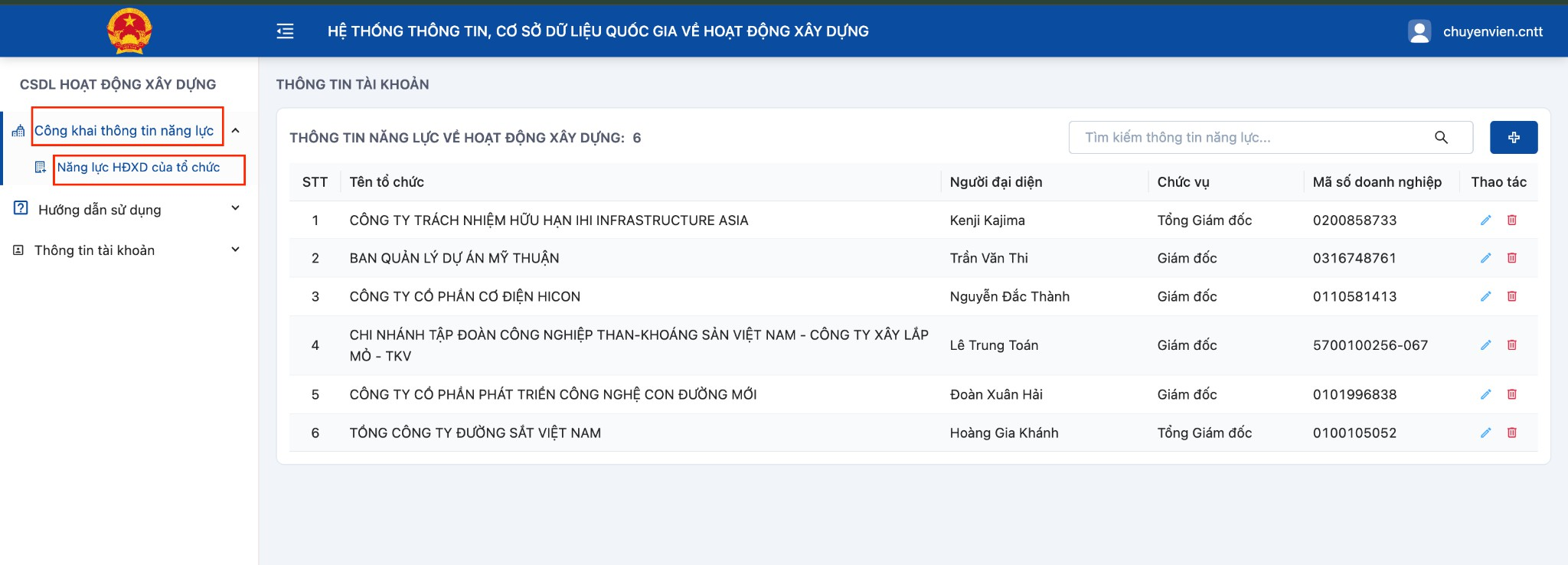This screenshot has height=565, width=1568.
Task: Click the search magnifier icon
Action: pos(1441,138)
